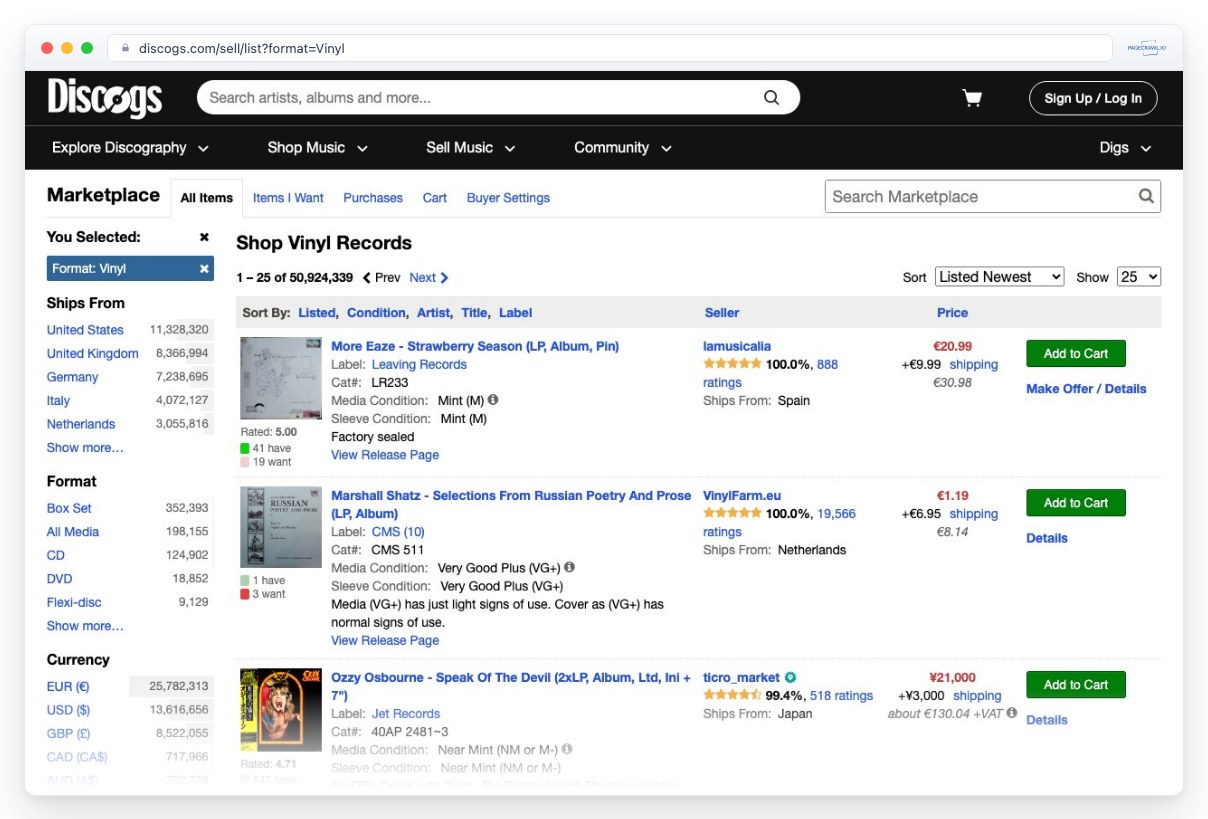
Task: Open the shopping cart icon
Action: click(x=972, y=98)
